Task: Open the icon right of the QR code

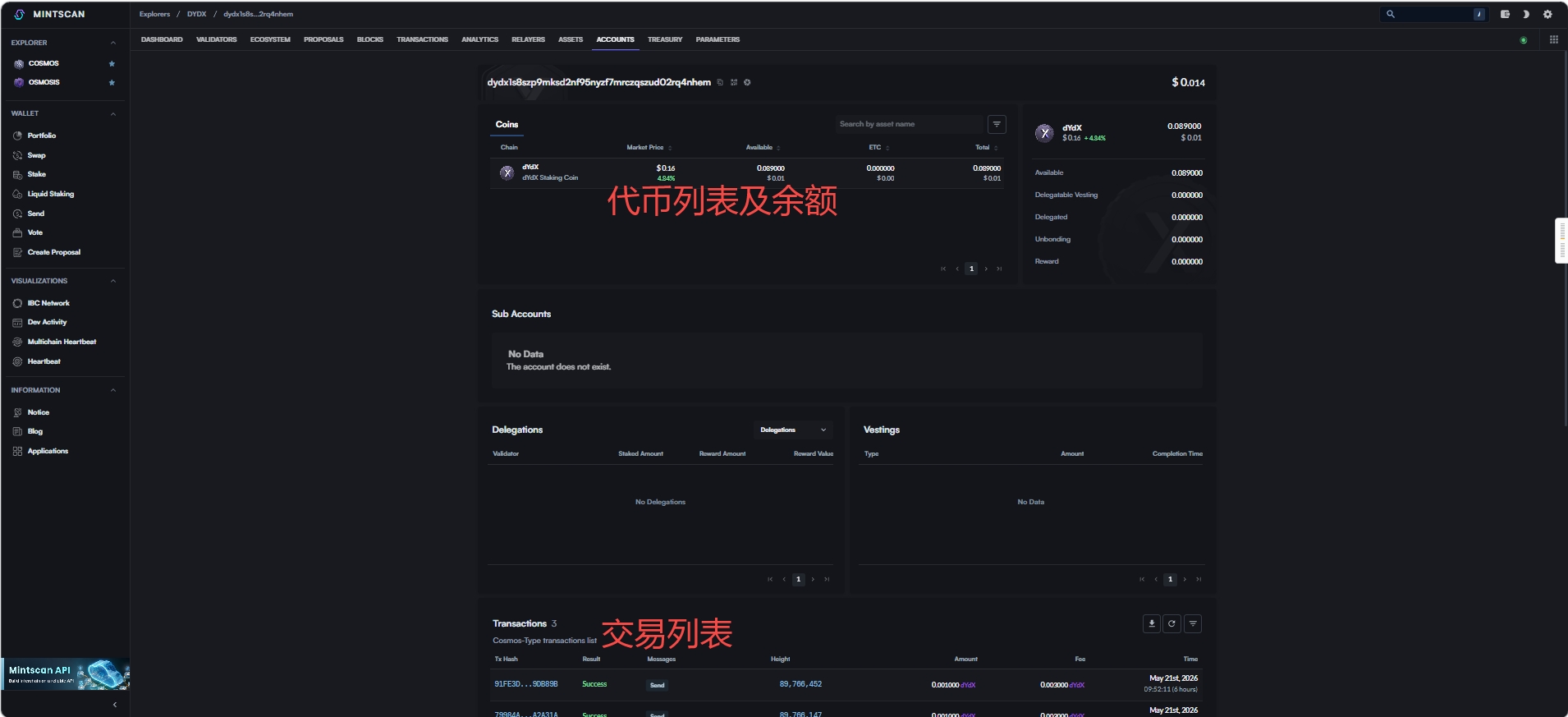Action: pyautogui.click(x=747, y=82)
